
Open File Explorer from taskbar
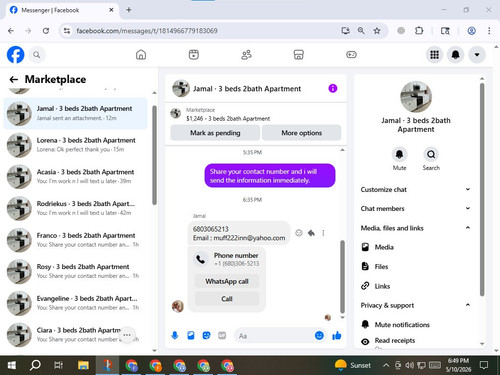click(83, 365)
